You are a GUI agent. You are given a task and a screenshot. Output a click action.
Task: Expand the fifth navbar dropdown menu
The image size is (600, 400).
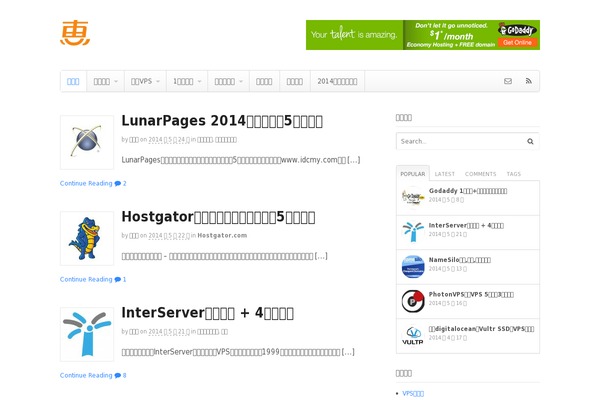pos(228,81)
